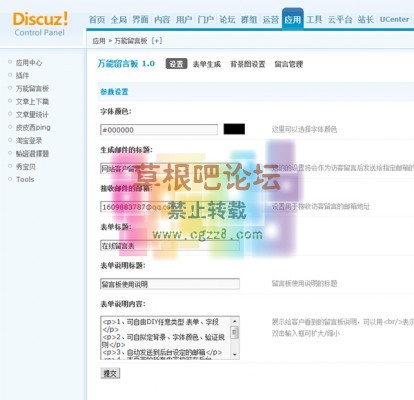
Task: Open the 站长 top menu
Action: click(x=366, y=20)
